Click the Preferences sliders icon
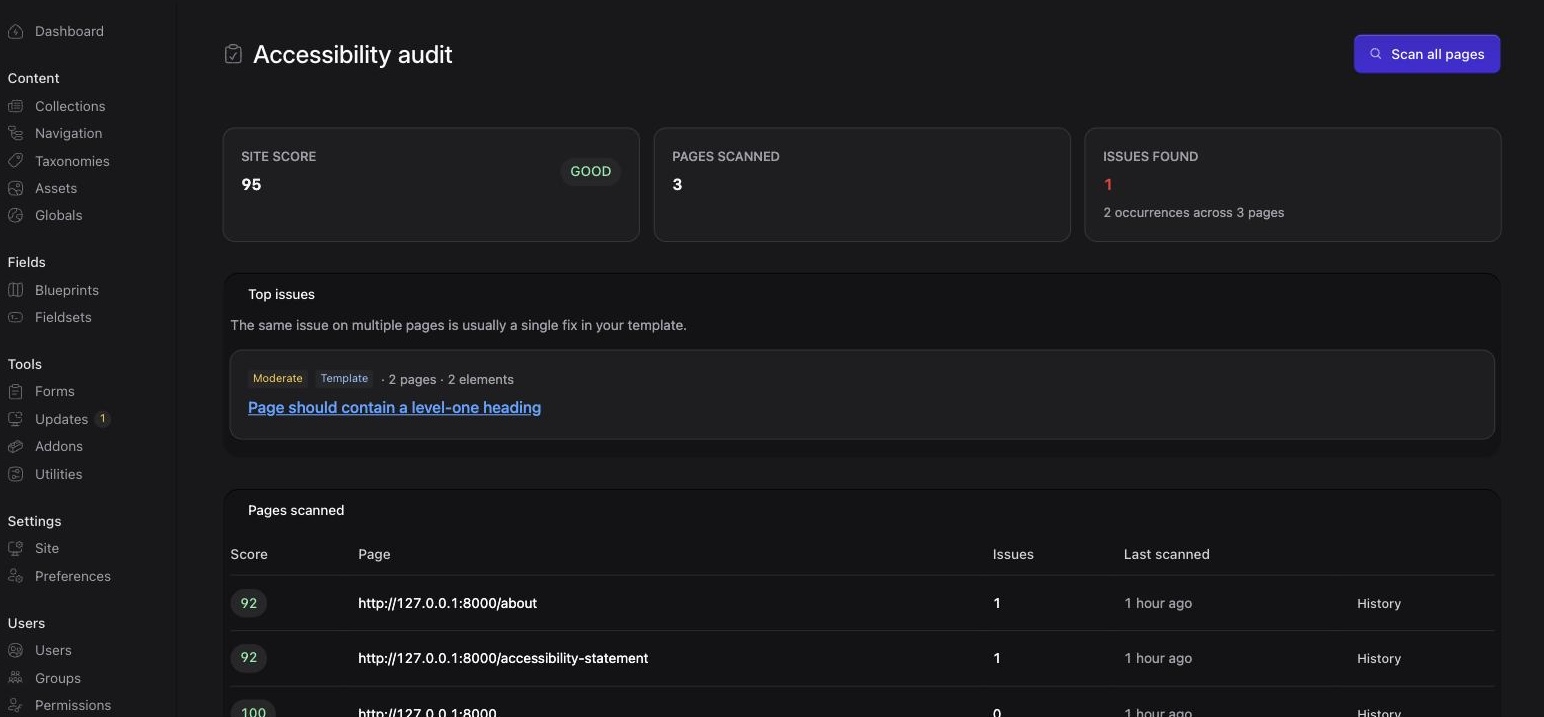The image size is (1544, 717). (x=15, y=576)
